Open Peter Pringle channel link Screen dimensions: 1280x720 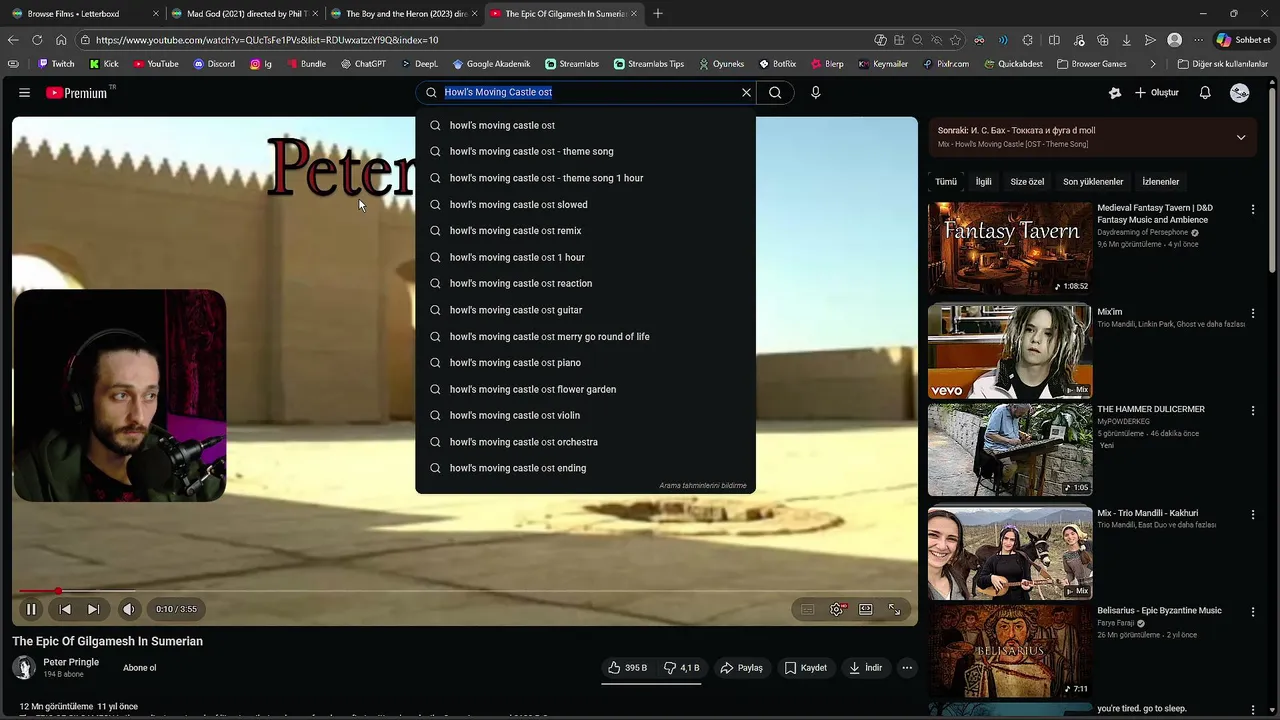tap(71, 662)
